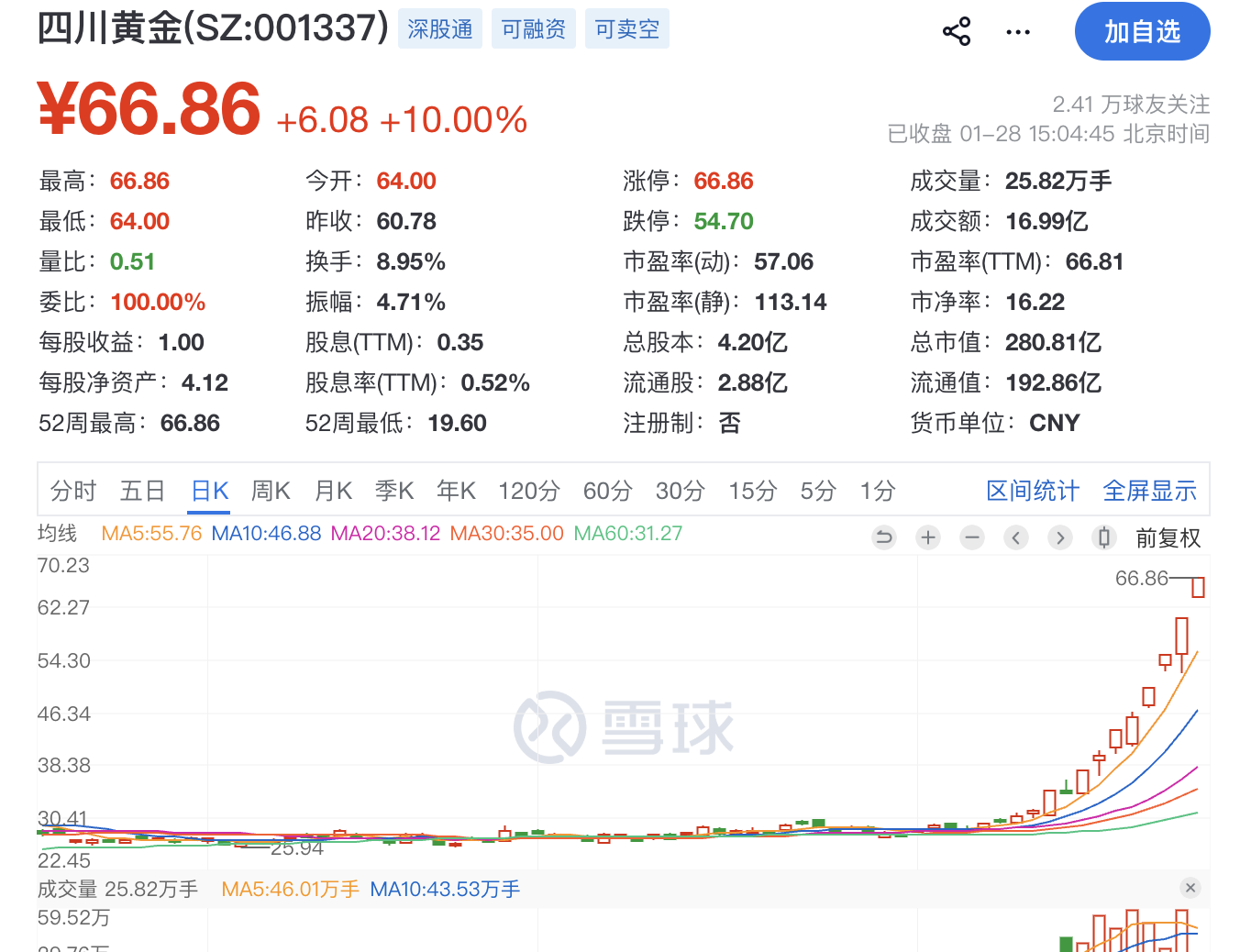Click the share icon near the stock title
1240x952 pixels.
(x=957, y=32)
